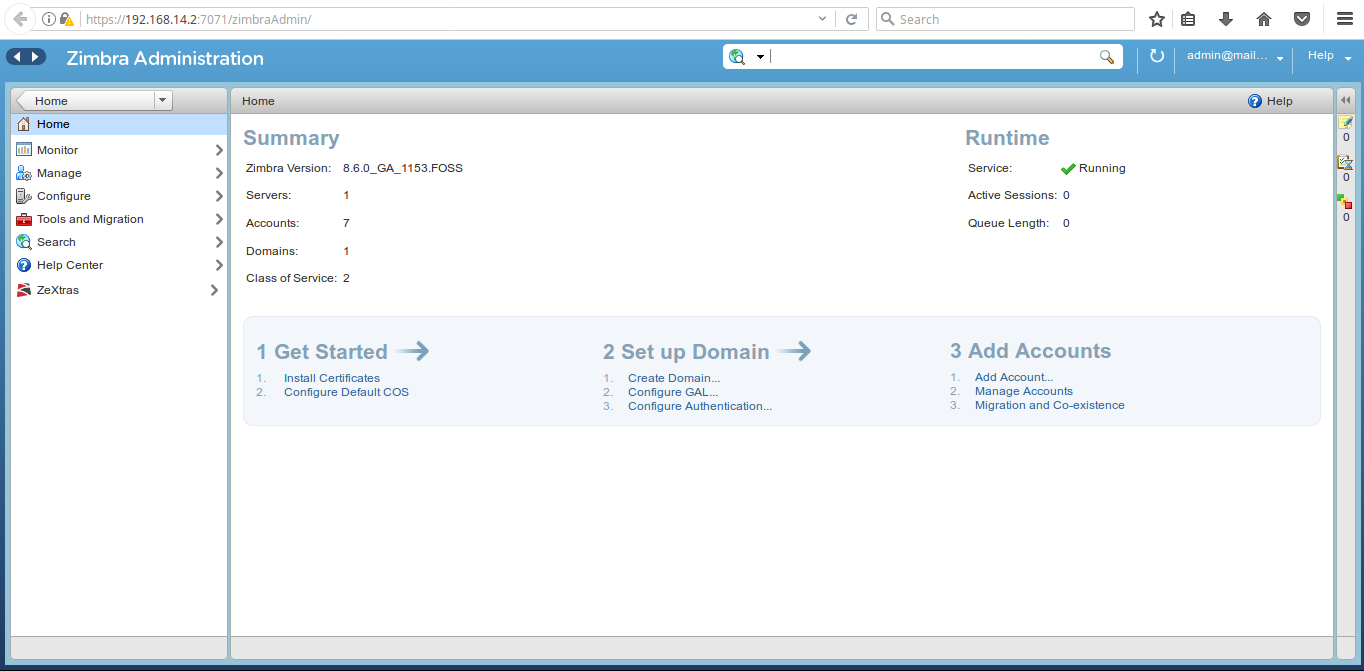Click the Search globe icon in sidebar

click(x=24, y=242)
